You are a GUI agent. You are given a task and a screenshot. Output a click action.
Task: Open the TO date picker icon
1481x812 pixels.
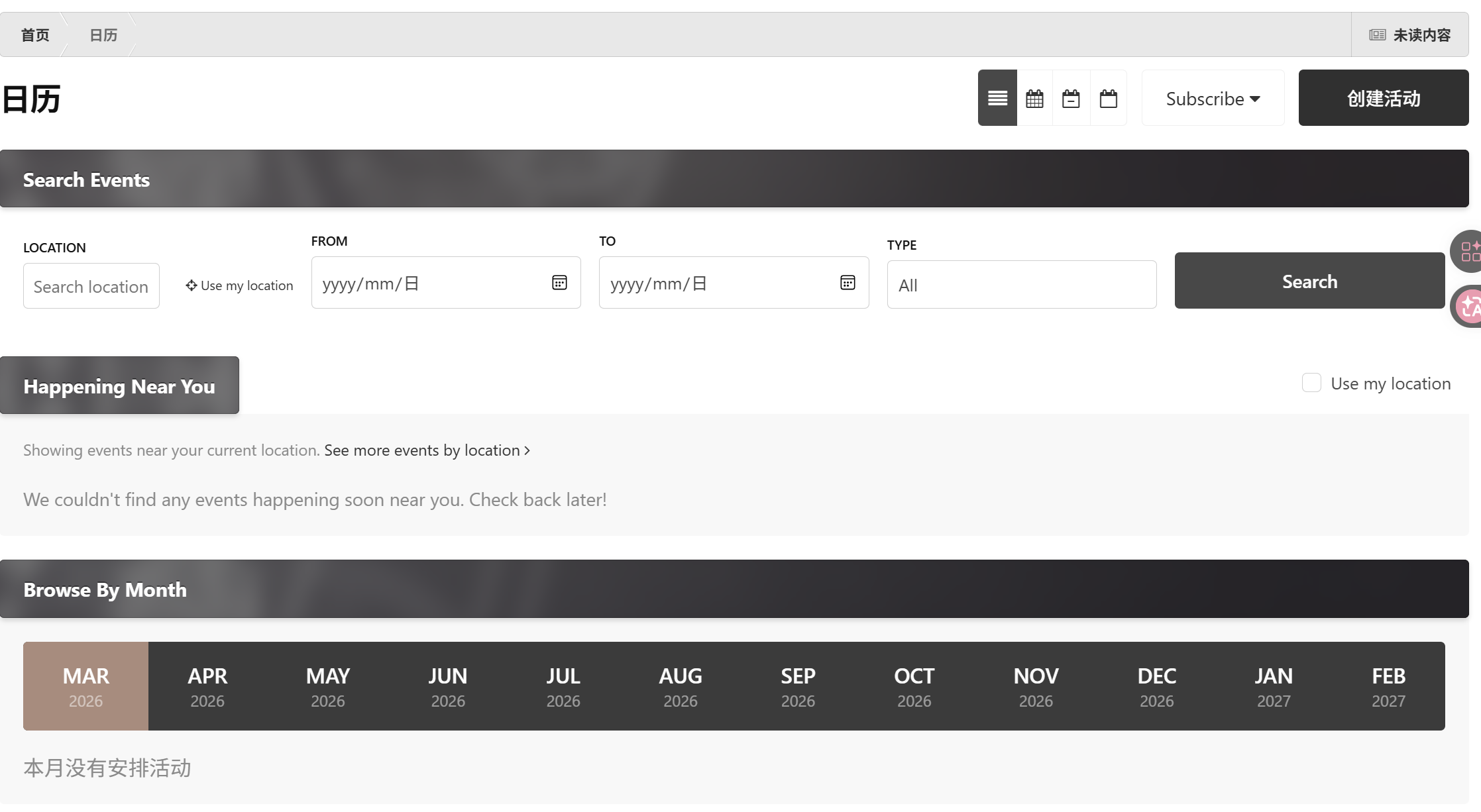pos(848,283)
